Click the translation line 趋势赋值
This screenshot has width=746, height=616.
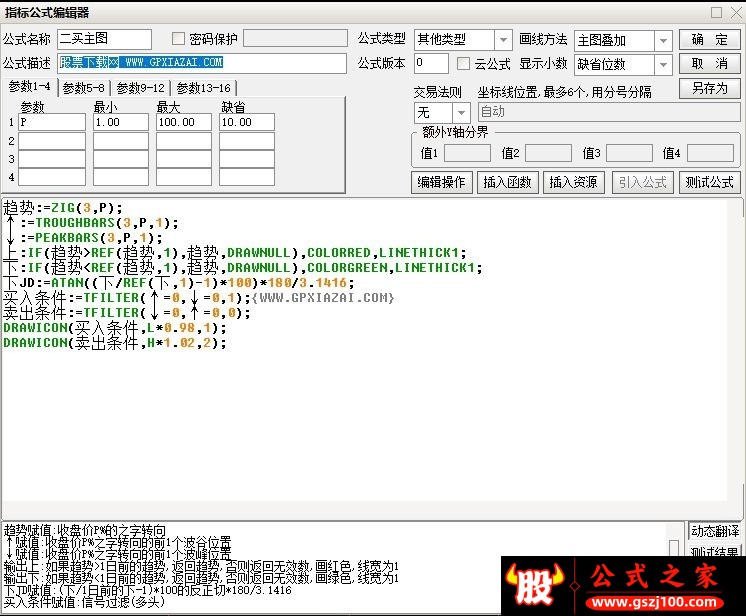[85, 530]
